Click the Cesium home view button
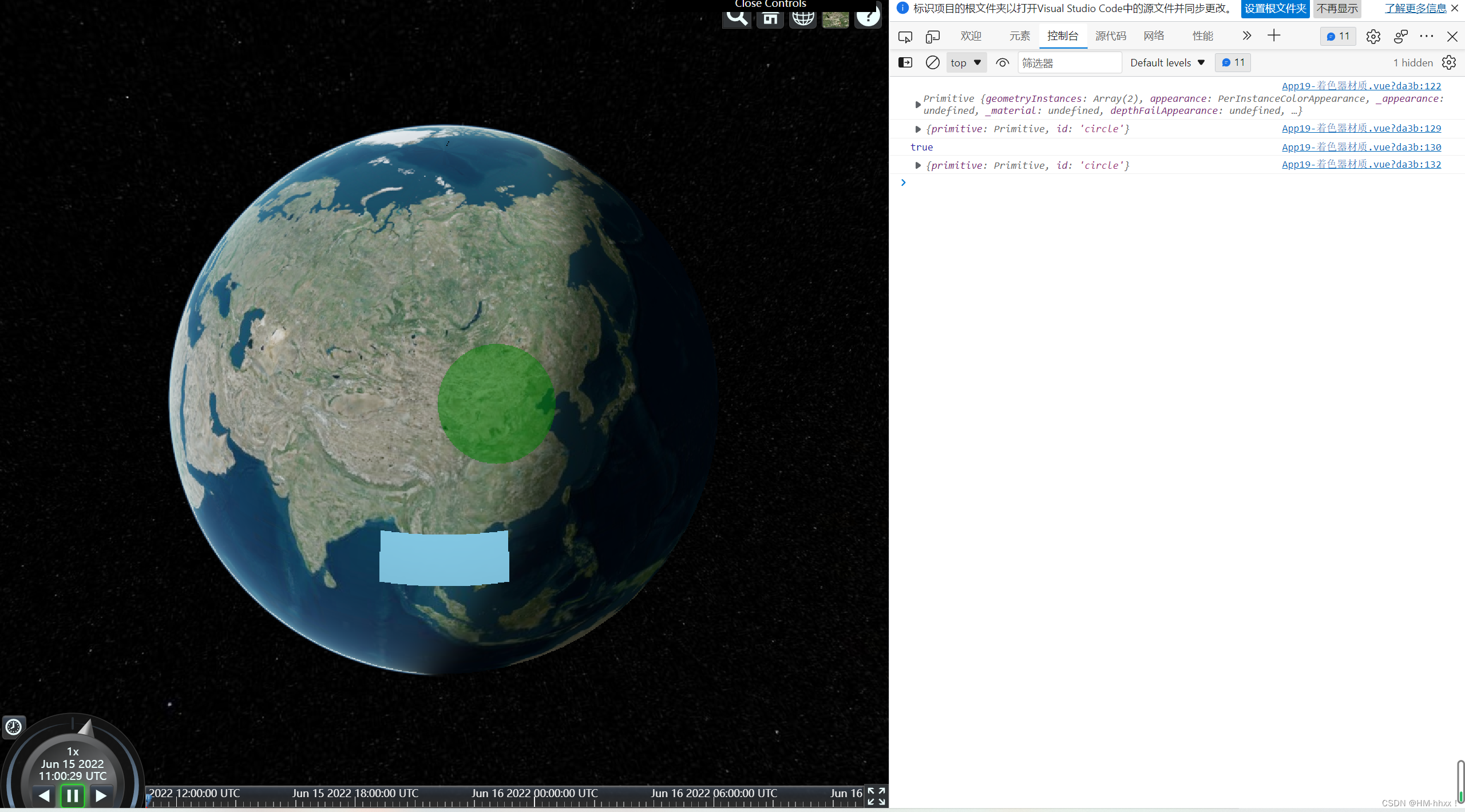1465x812 pixels. click(x=770, y=17)
